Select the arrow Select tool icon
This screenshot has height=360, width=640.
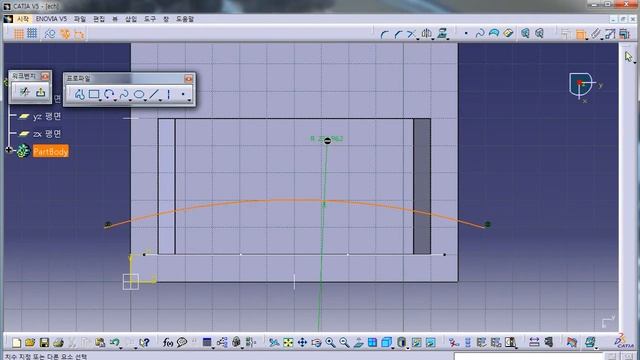point(628,57)
